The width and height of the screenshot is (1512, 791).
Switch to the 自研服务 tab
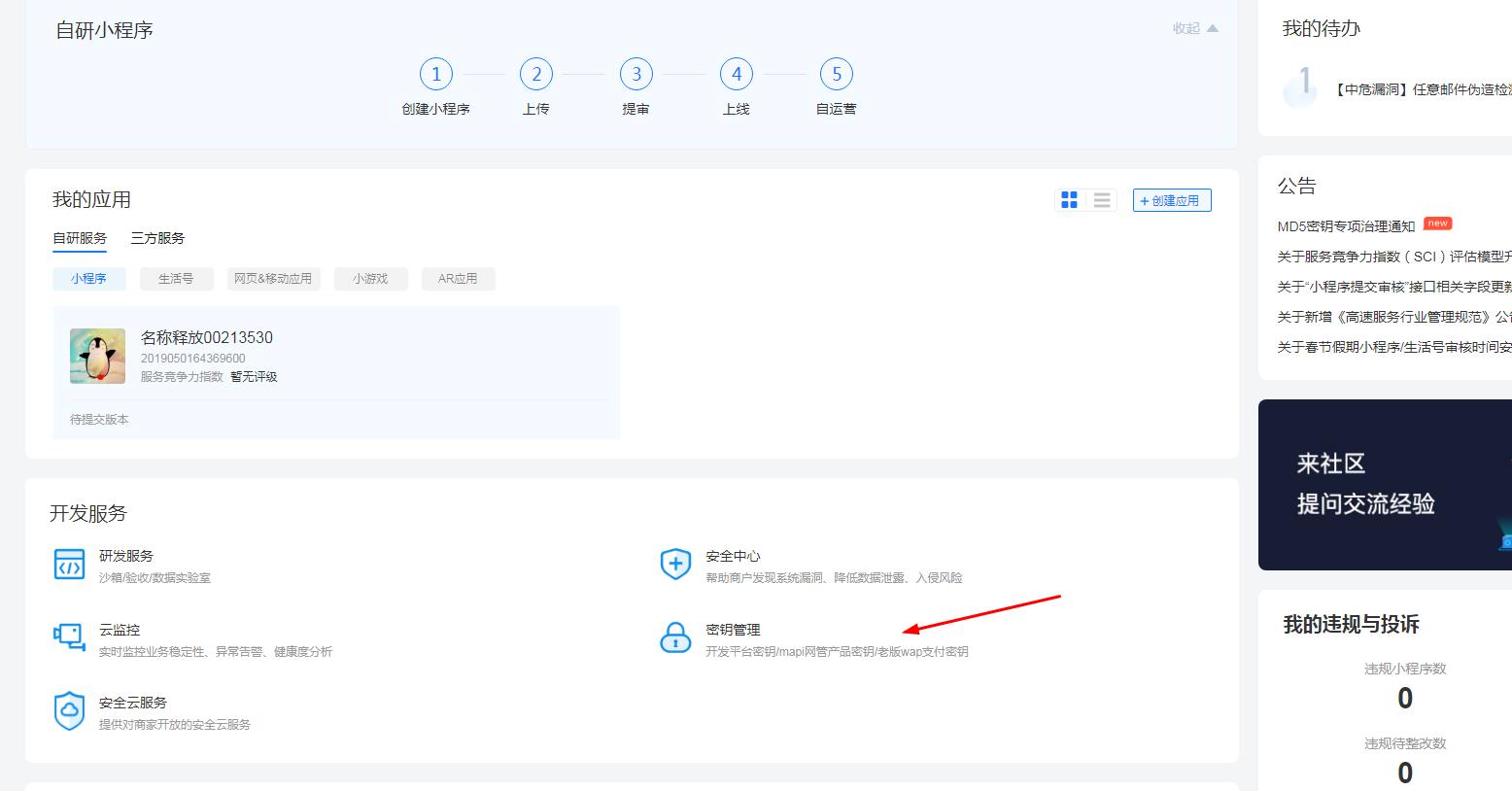coord(79,237)
